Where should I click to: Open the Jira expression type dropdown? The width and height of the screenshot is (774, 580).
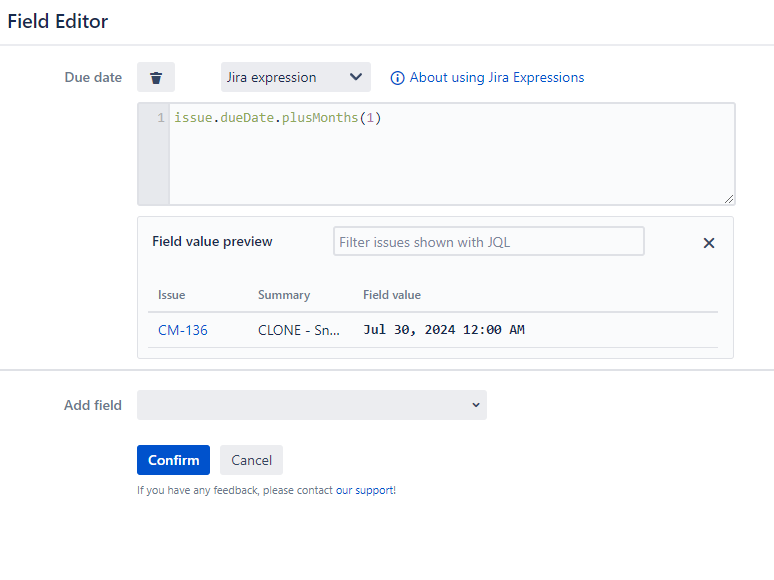click(x=296, y=77)
